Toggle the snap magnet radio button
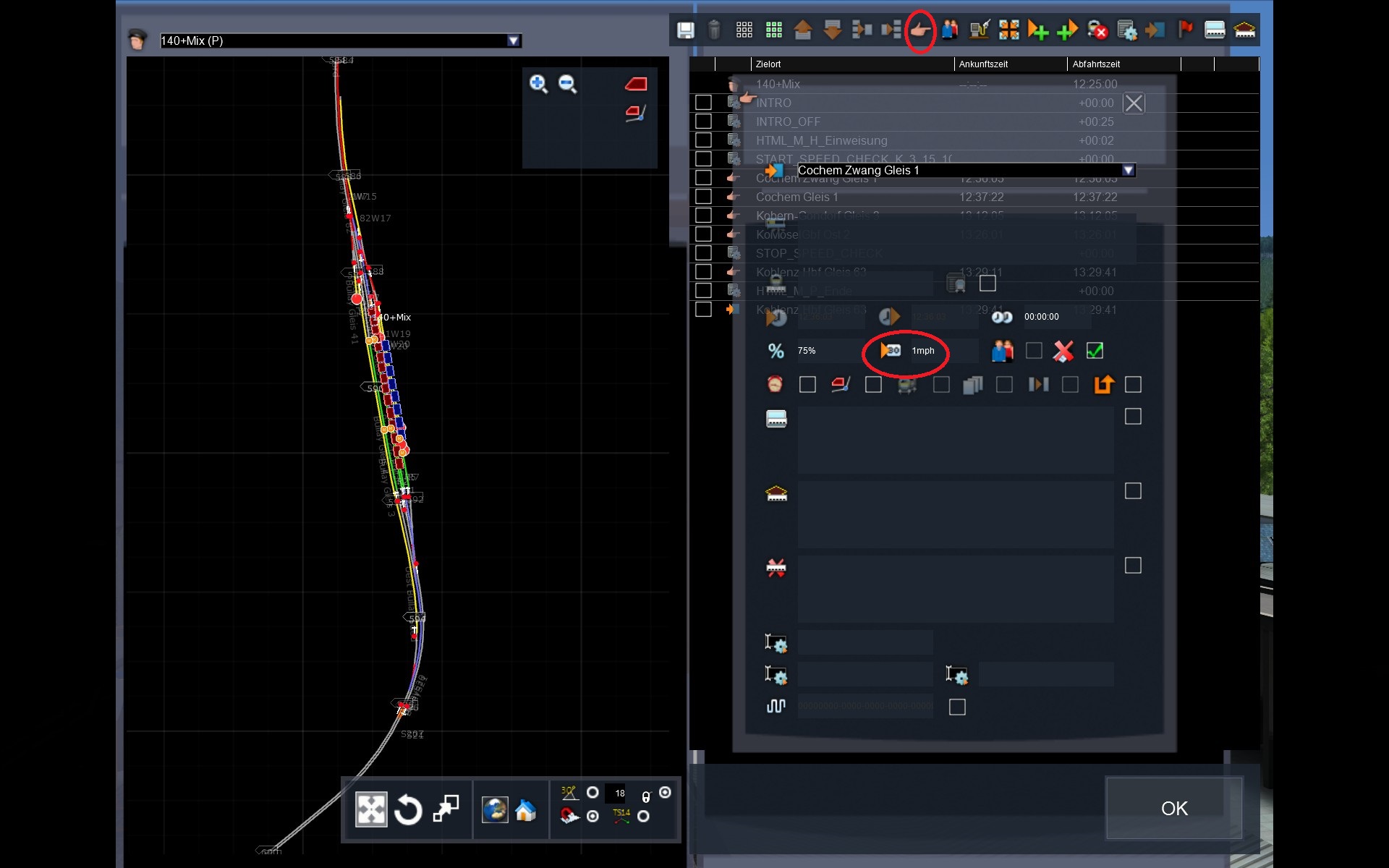The height and width of the screenshot is (868, 1389). pyautogui.click(x=592, y=816)
